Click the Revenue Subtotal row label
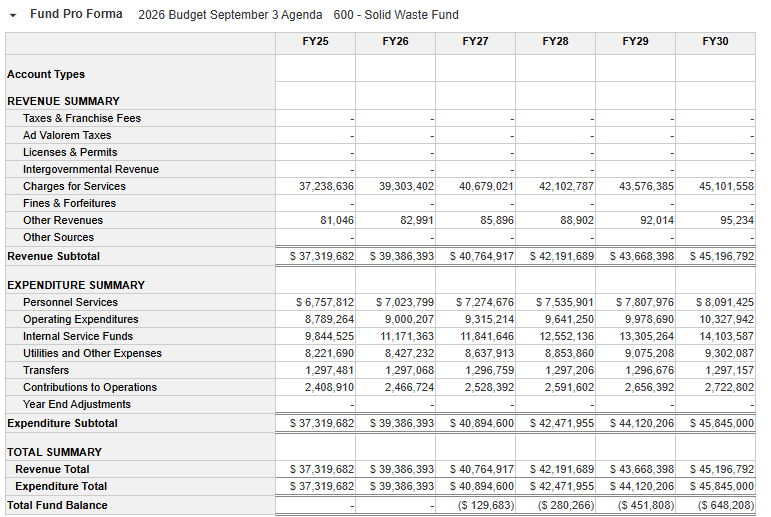This screenshot has height=517, width=771. (53, 256)
